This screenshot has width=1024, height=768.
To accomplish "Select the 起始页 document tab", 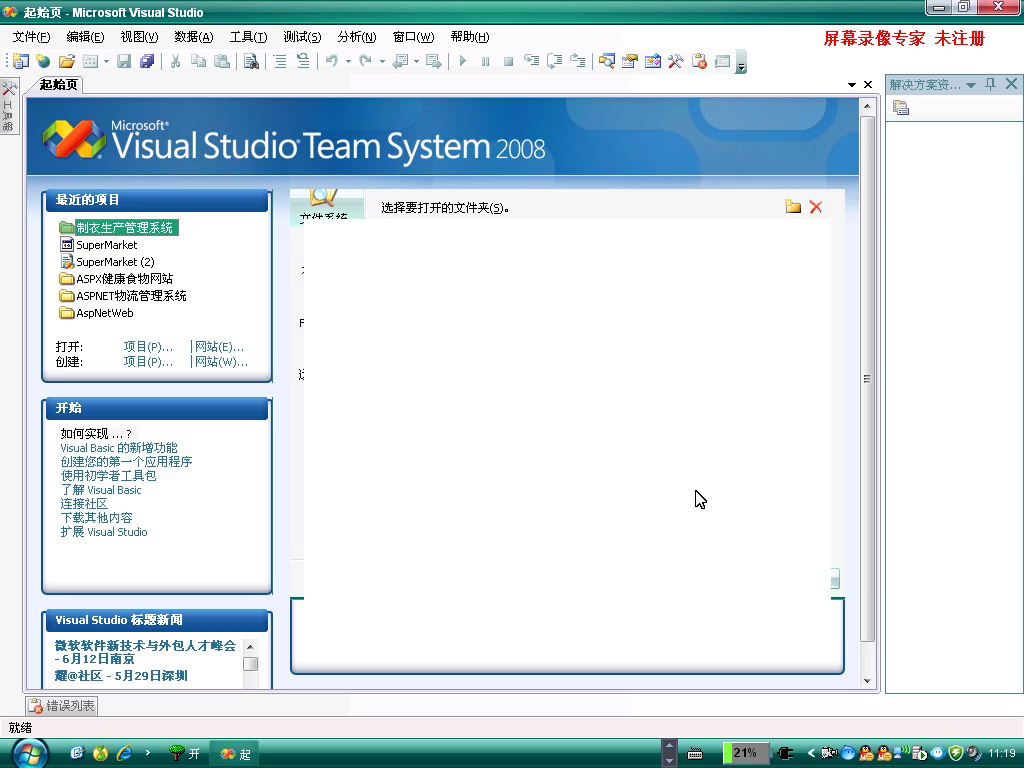I will click(58, 84).
